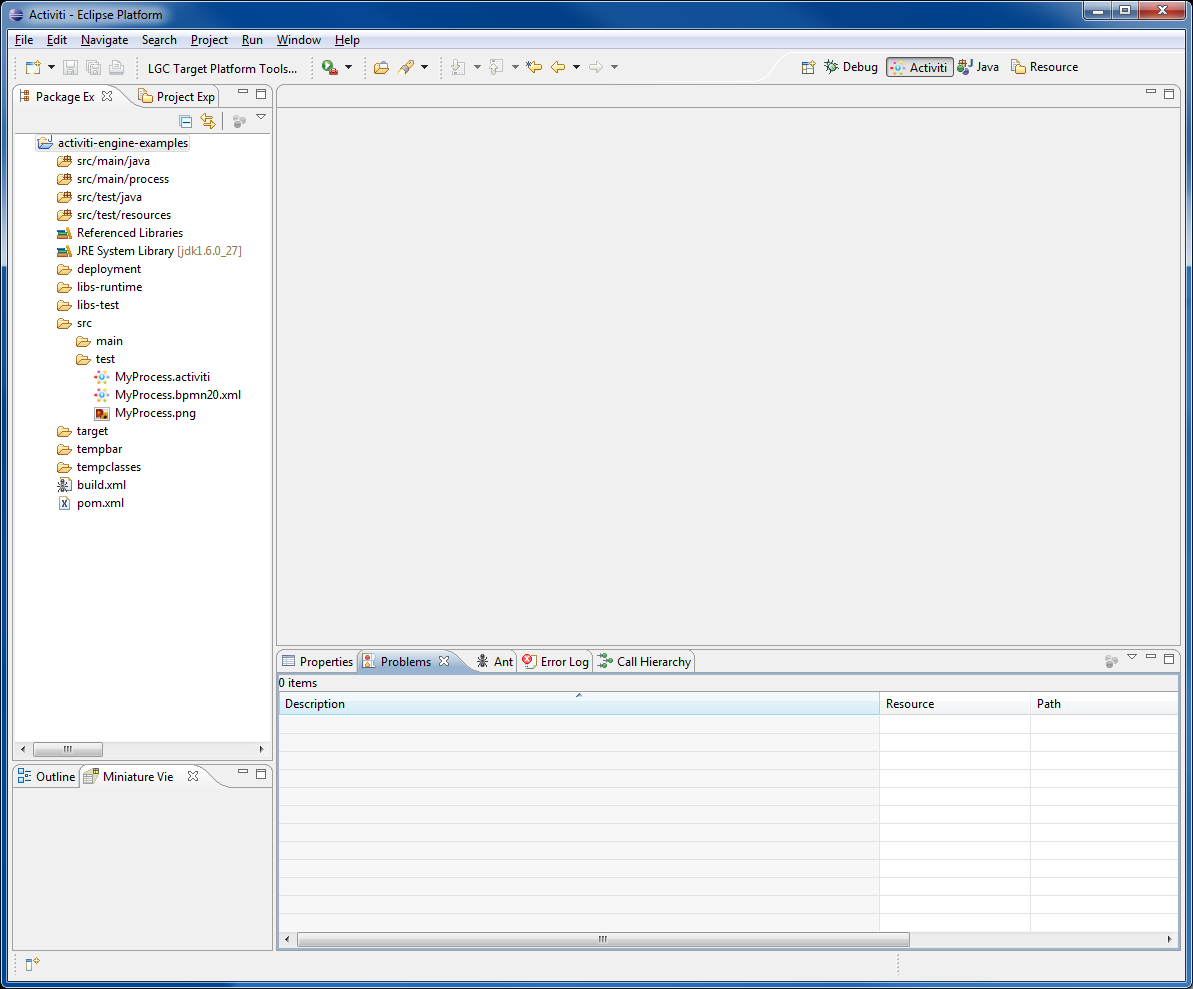
Task: Open the New wizard dropdown arrow
Action: pyautogui.click(x=52, y=67)
